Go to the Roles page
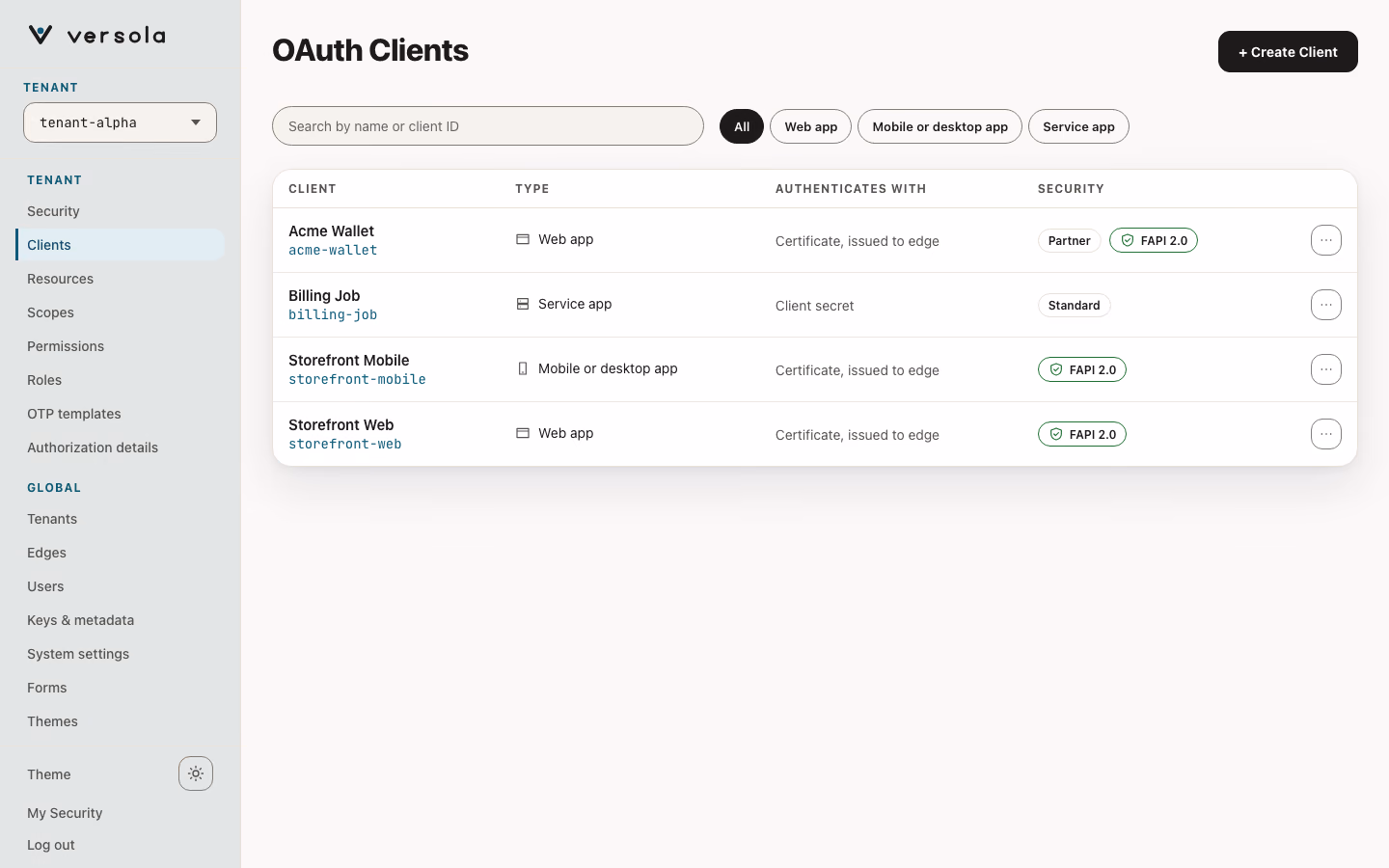The width and height of the screenshot is (1389, 868). click(x=120, y=380)
